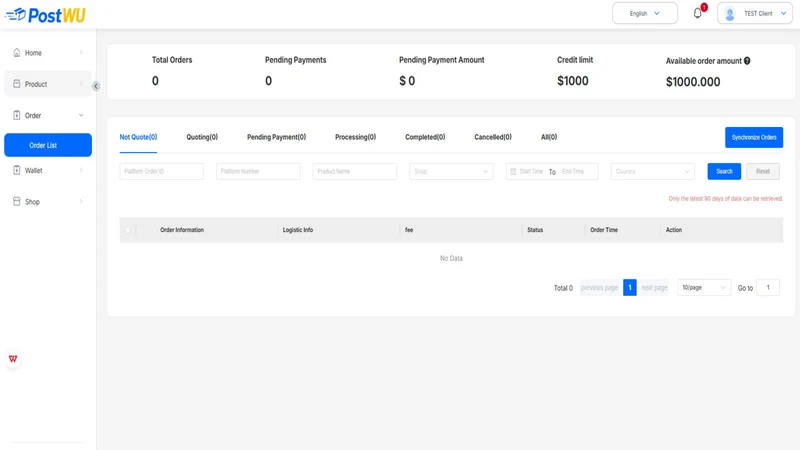The image size is (800, 450).
Task: Focus the Platform Order ID field
Action: (161, 171)
